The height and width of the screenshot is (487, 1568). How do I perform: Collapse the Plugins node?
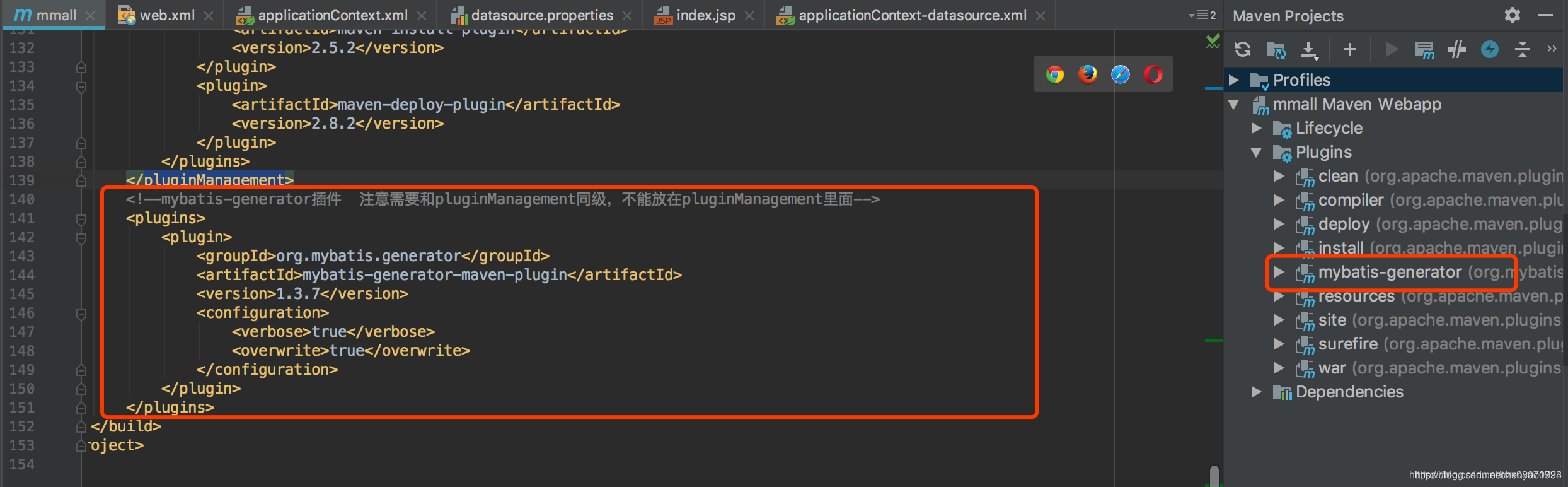pyautogui.click(x=1257, y=152)
